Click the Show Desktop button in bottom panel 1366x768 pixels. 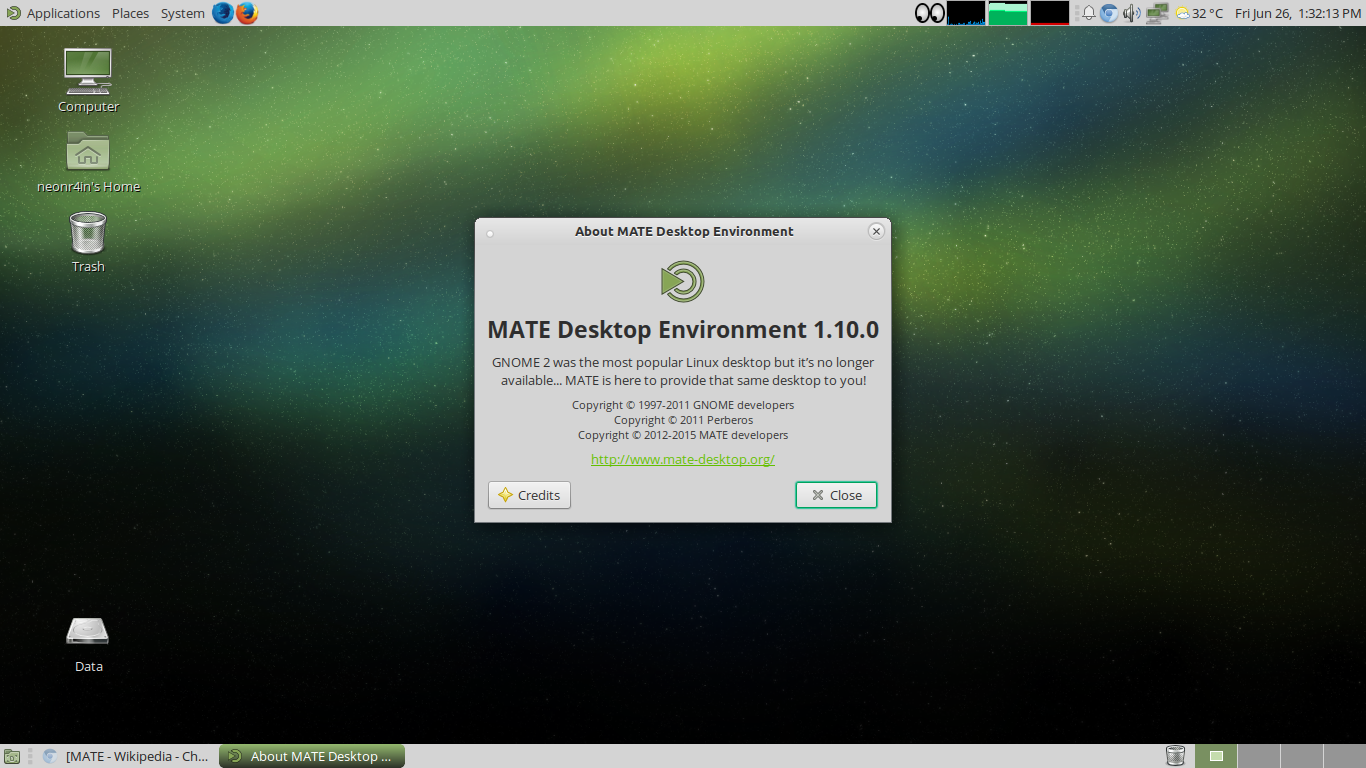tap(11, 757)
